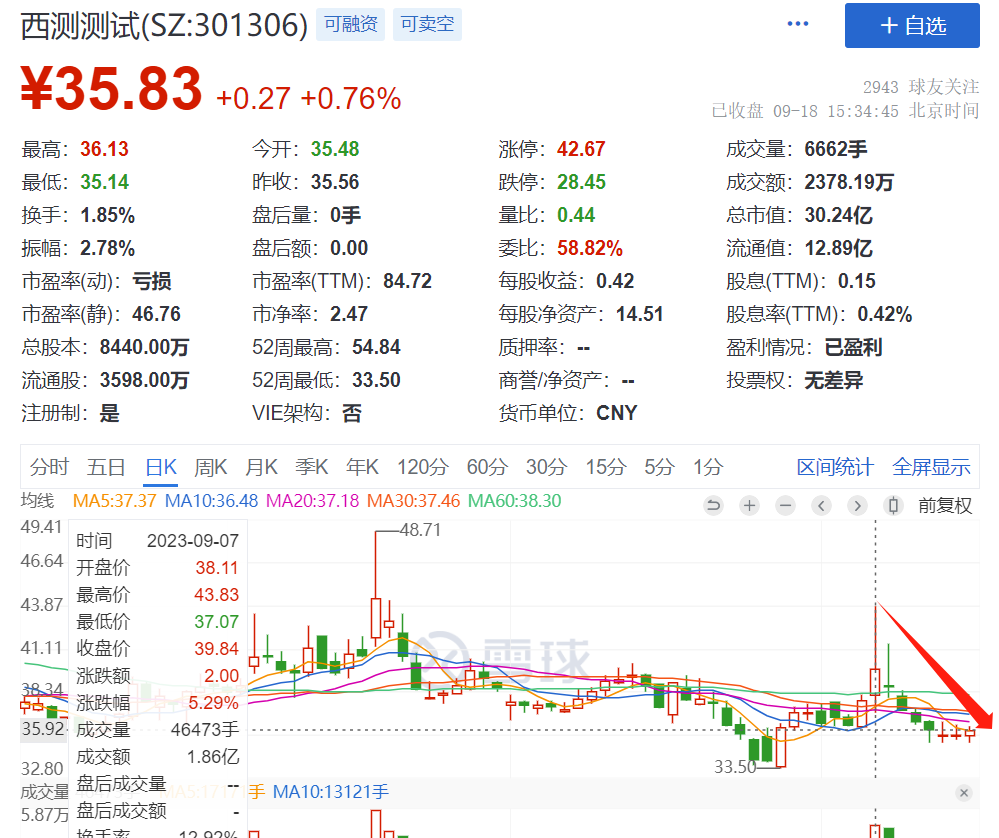Click the 最高 value 36.13
The image size is (999, 838).
tap(104, 149)
